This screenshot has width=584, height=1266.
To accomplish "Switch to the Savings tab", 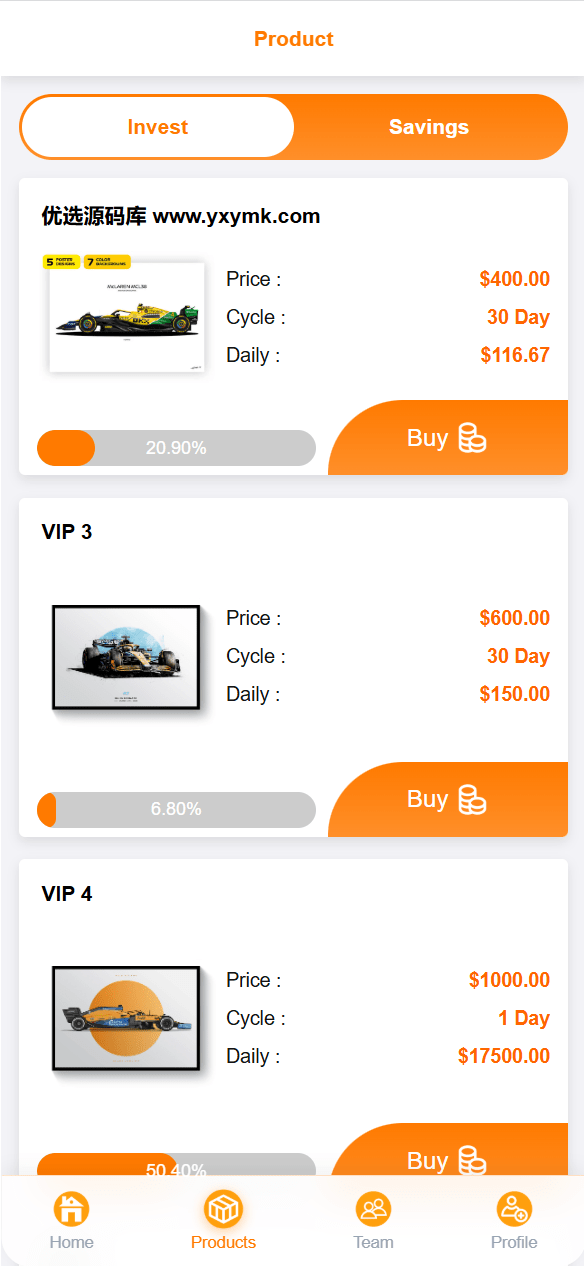I will click(429, 127).
